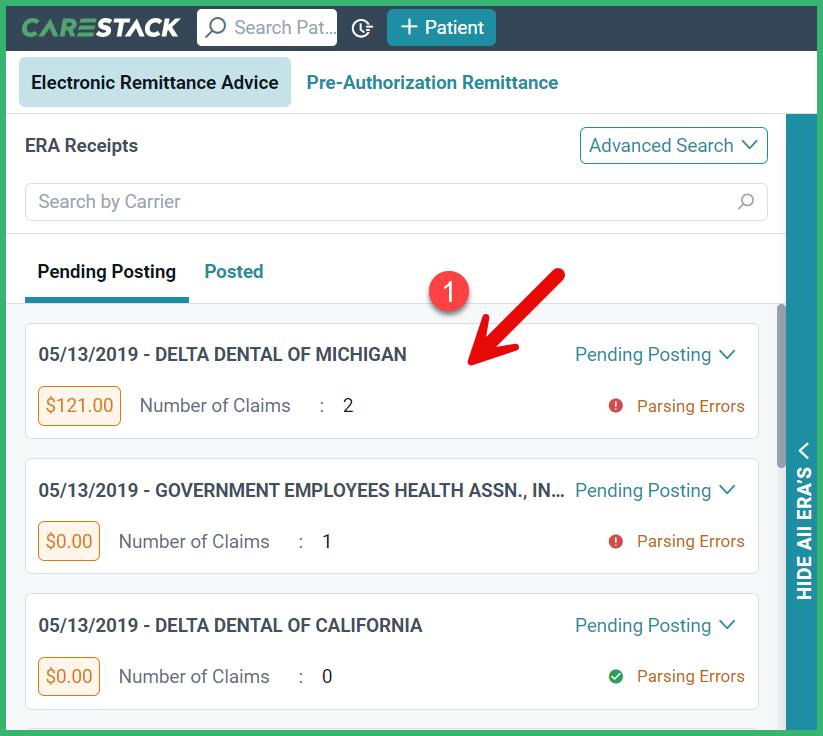823x736 pixels.
Task: Select the Electronic Remittance Advice tab
Action: click(154, 82)
